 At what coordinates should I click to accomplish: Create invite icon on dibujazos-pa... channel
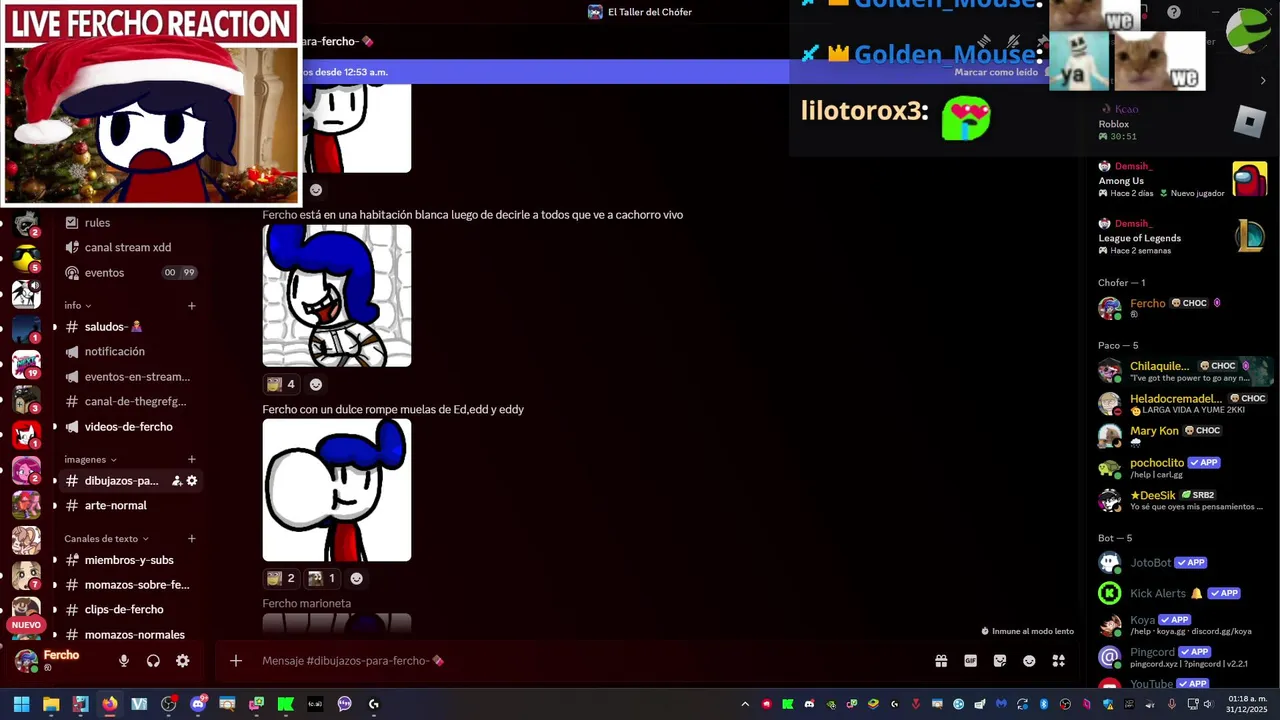[177, 481]
